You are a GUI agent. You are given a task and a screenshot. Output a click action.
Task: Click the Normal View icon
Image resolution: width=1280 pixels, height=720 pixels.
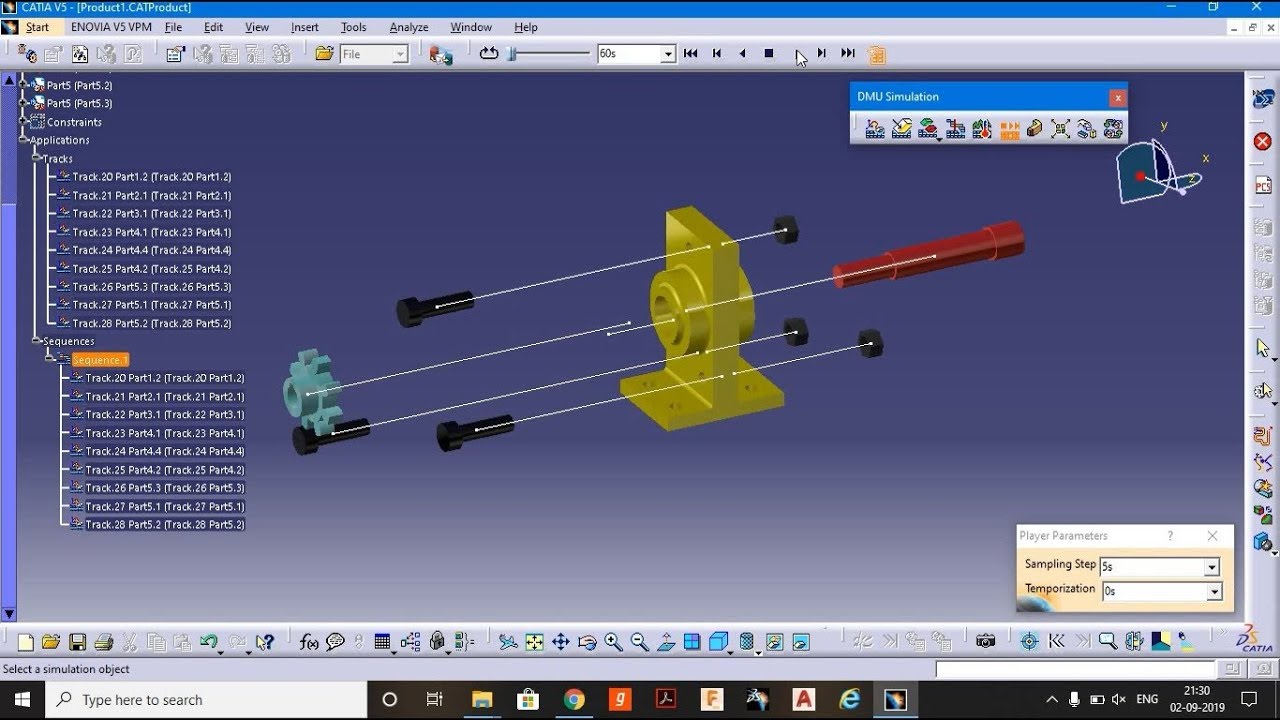click(x=666, y=642)
